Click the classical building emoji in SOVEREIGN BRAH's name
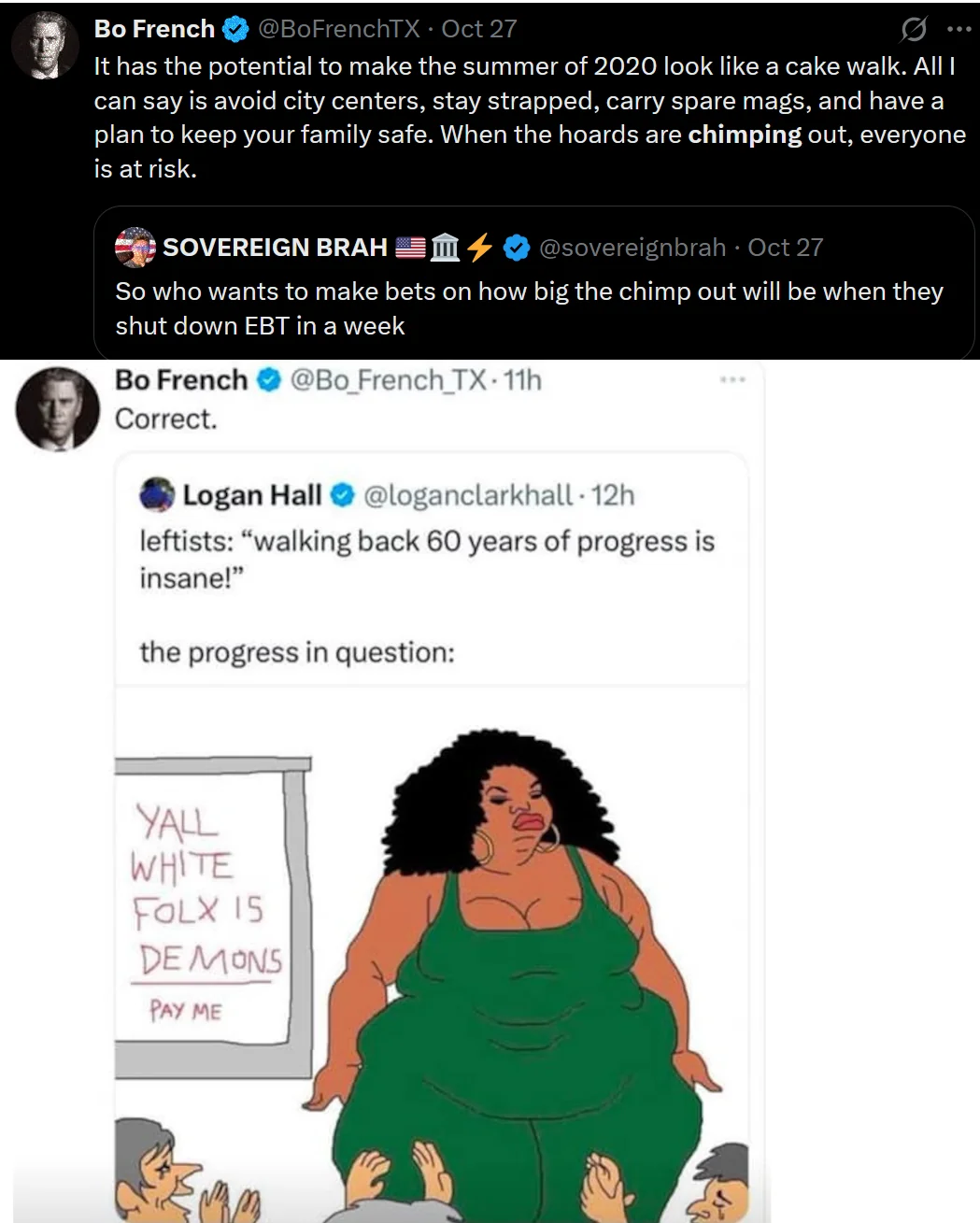980x1223 pixels. pos(445,247)
